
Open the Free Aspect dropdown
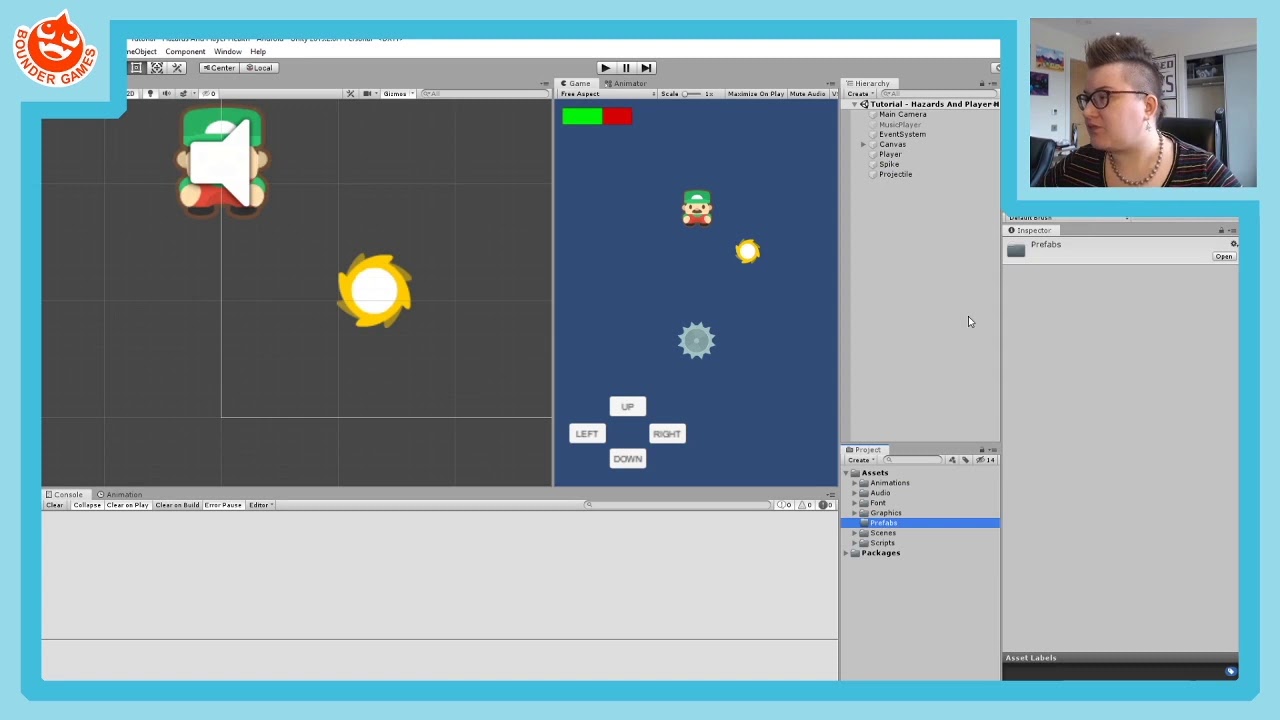click(x=606, y=94)
